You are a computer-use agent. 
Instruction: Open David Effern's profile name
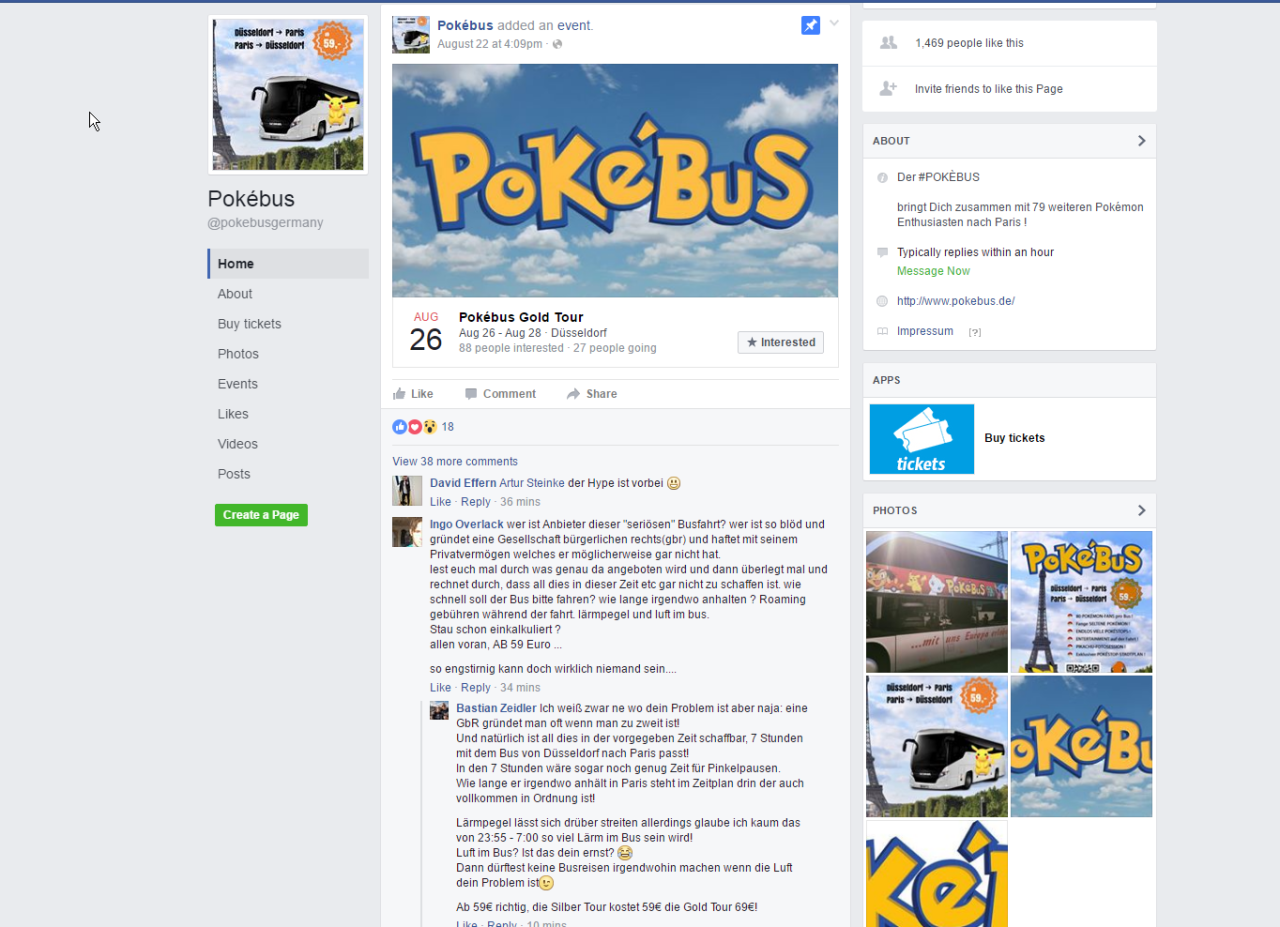pos(463,483)
